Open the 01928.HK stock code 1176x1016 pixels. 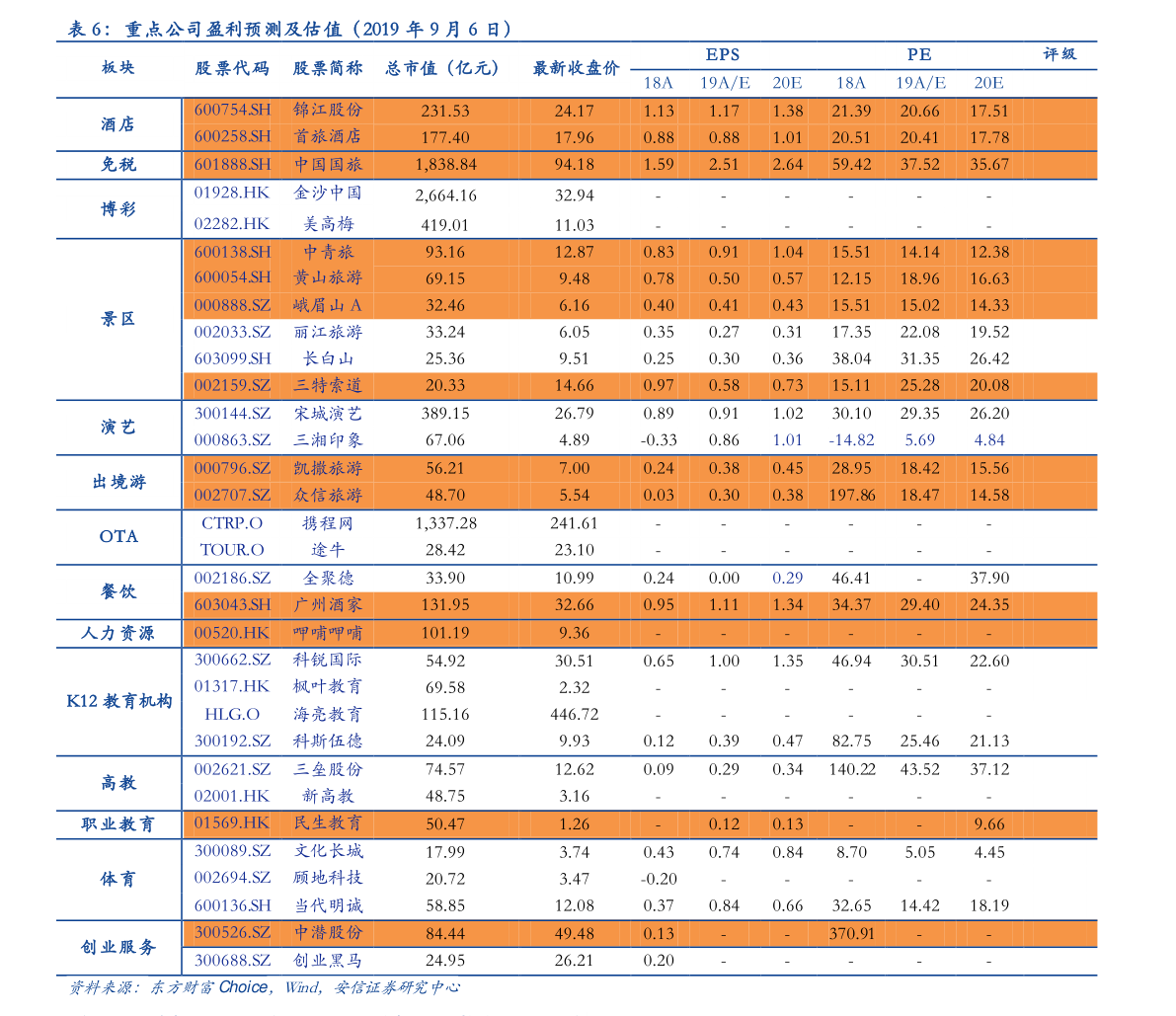click(232, 194)
